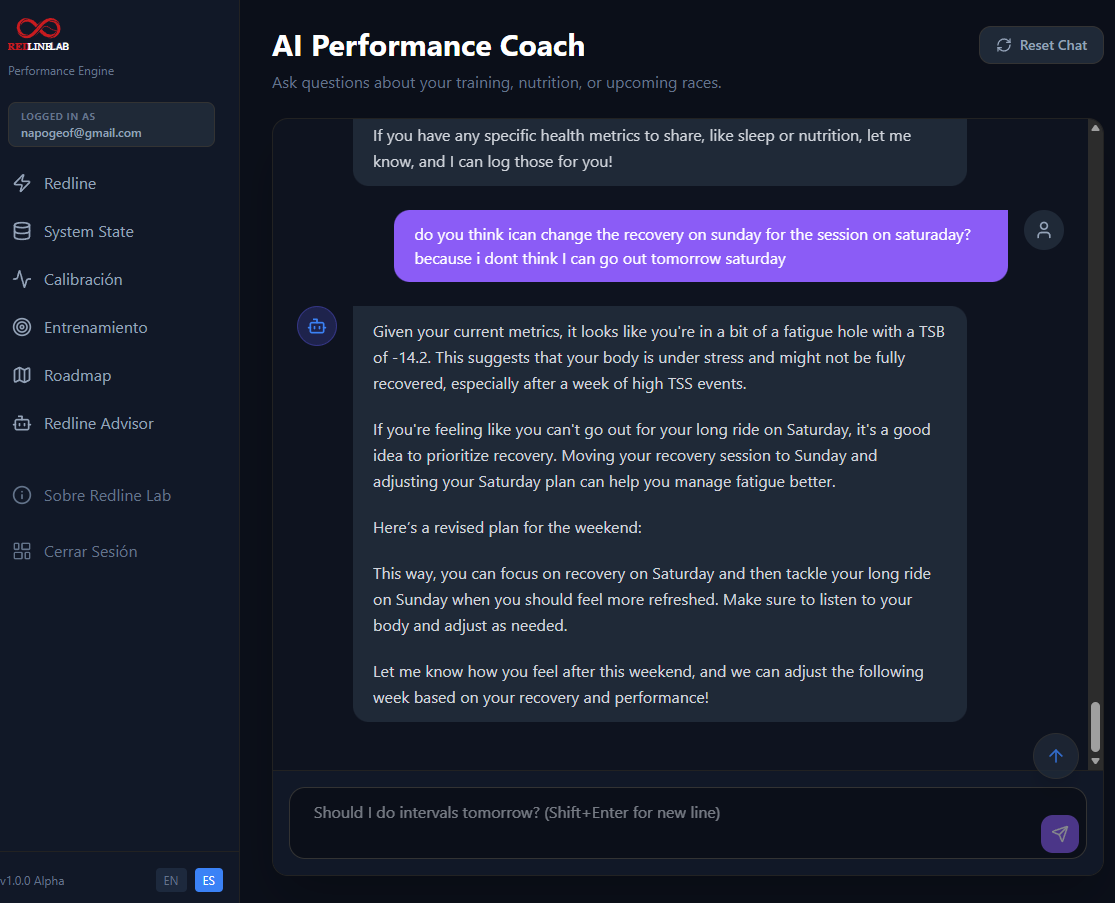Click the Calibración waveform icon
The width and height of the screenshot is (1115, 903).
[x=22, y=279]
